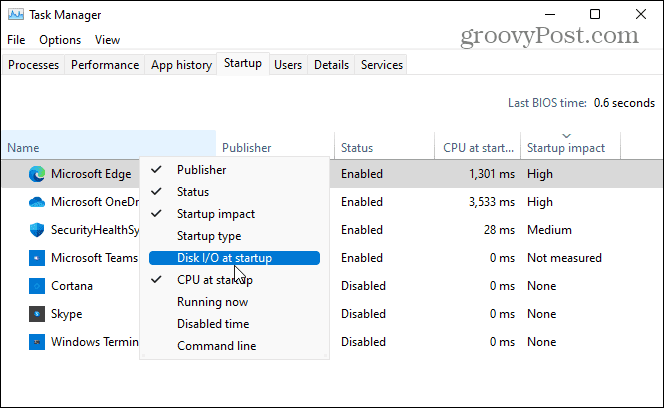Select the Windows Terminal icon
Screen dimensions: 664x408
[x=37, y=342]
